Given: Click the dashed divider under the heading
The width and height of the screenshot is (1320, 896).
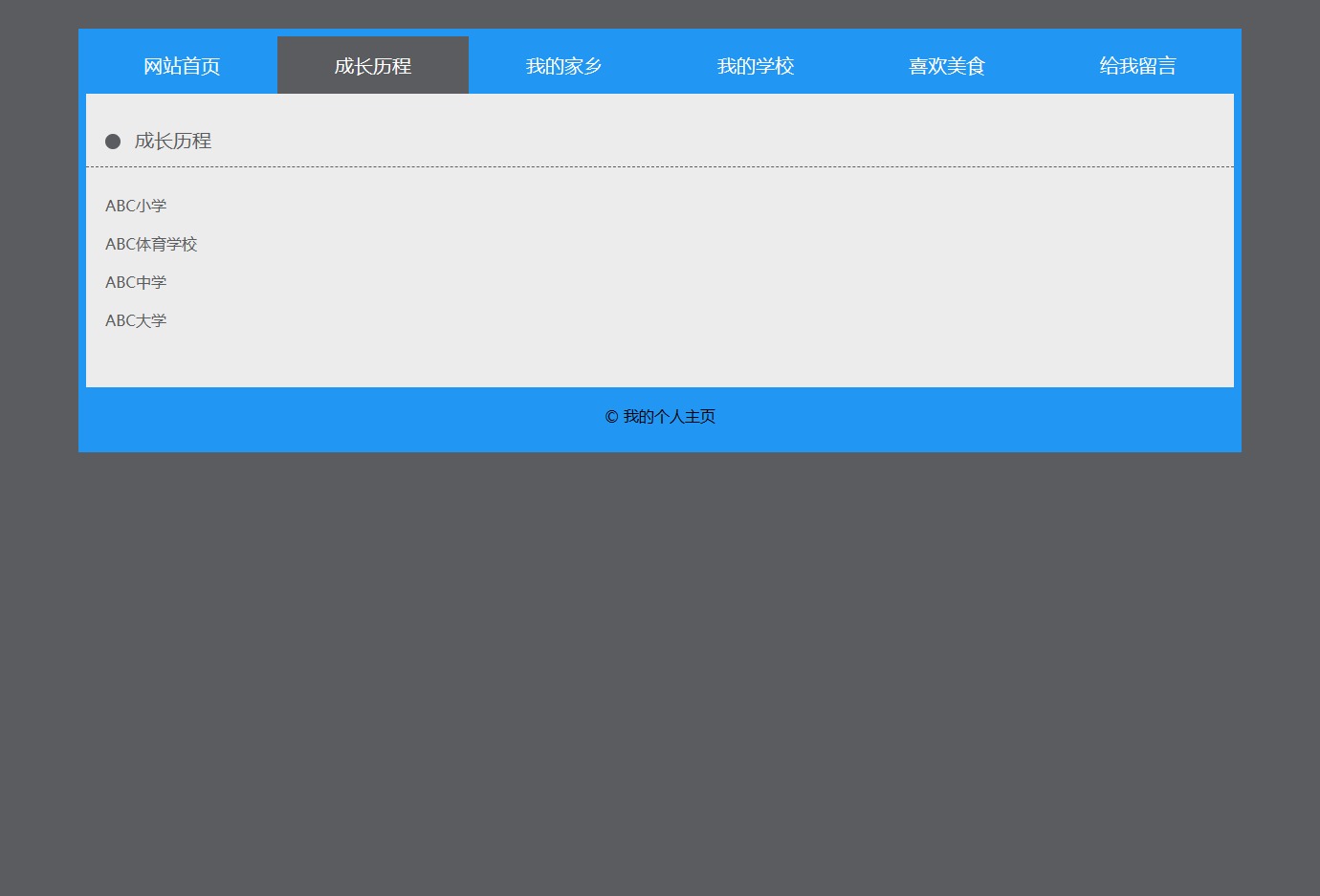Looking at the screenshot, I should (660, 166).
